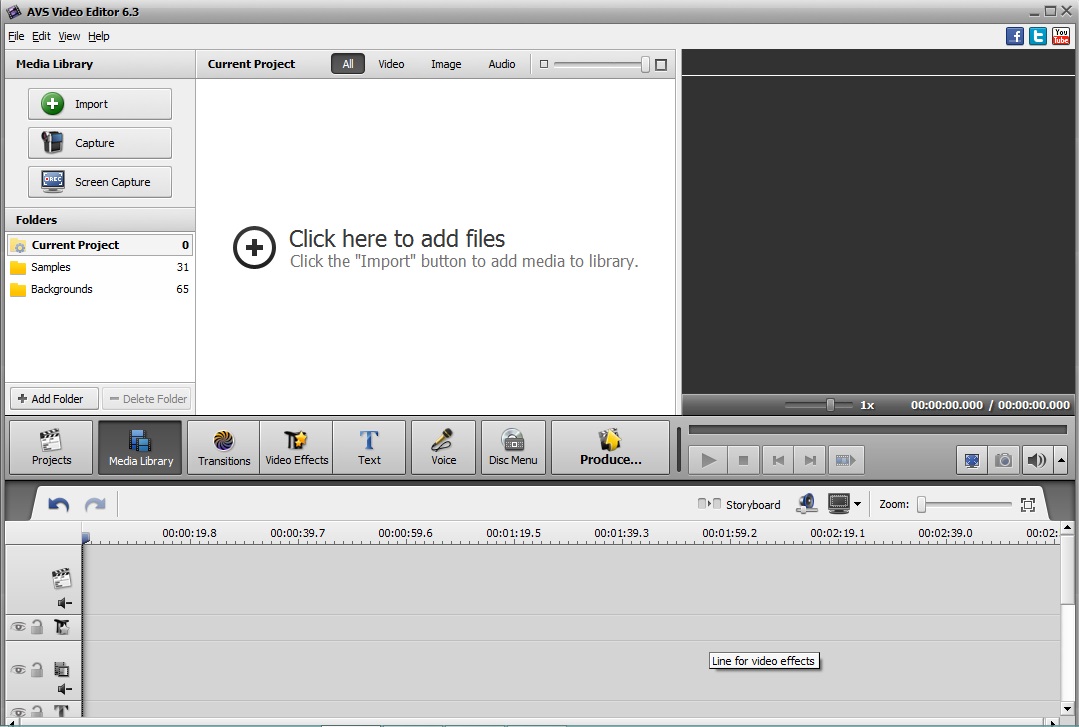Image resolution: width=1079 pixels, height=727 pixels.
Task: Mute the video overlay audio
Action: [64, 689]
